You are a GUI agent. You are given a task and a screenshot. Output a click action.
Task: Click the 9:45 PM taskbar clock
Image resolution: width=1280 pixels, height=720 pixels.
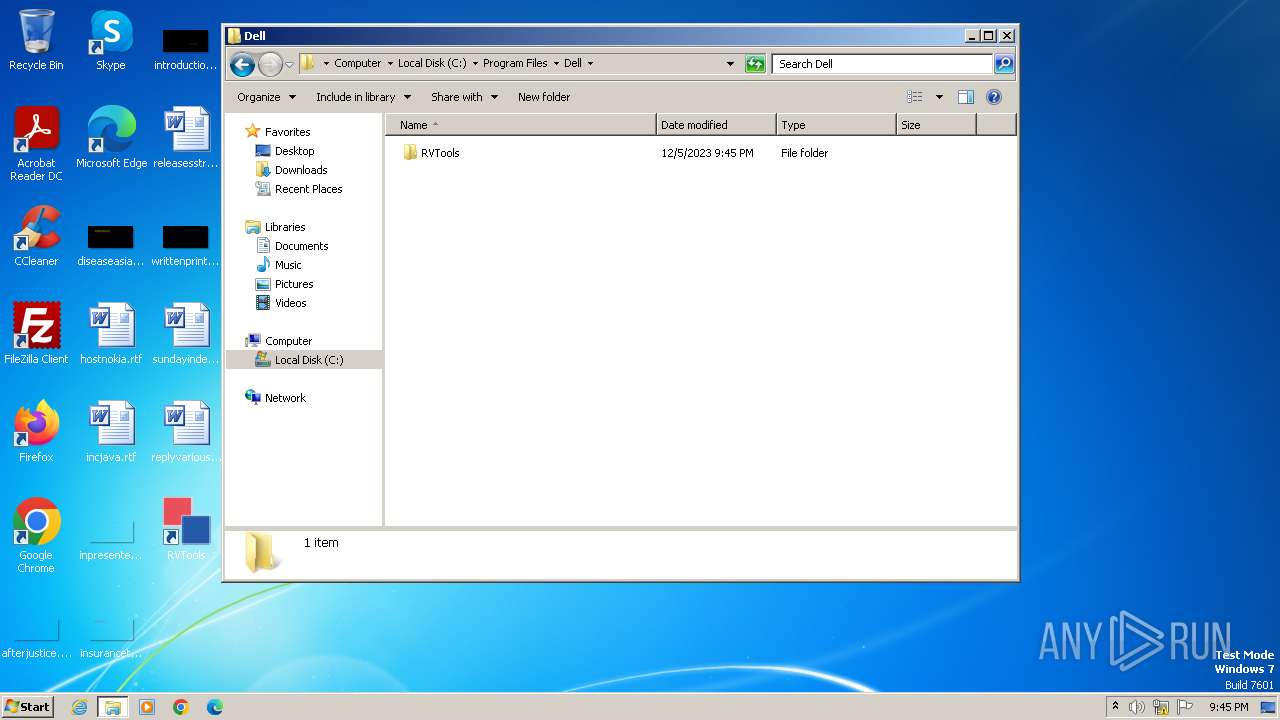pos(1228,707)
